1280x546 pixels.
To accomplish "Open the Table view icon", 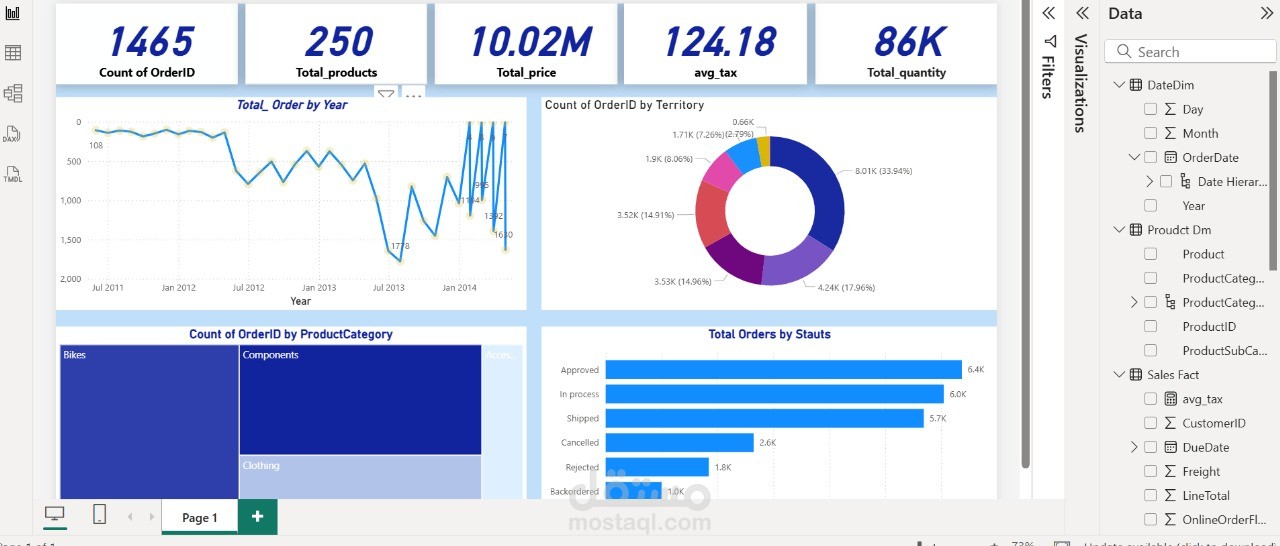I will 13,53.
